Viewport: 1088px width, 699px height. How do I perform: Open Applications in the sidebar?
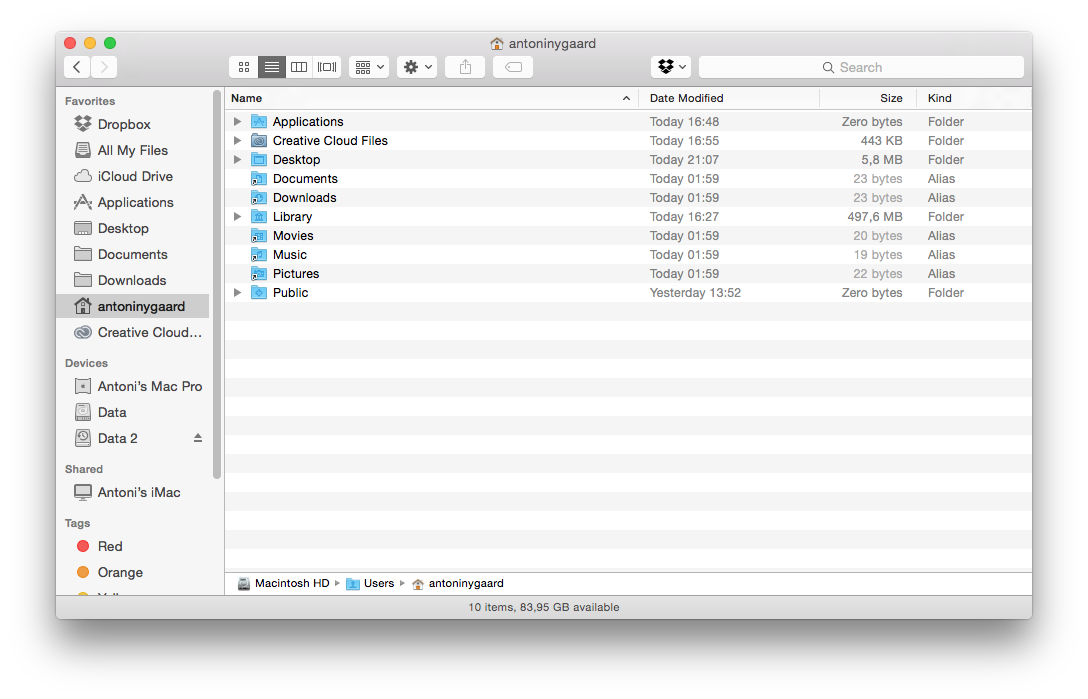click(x=133, y=203)
